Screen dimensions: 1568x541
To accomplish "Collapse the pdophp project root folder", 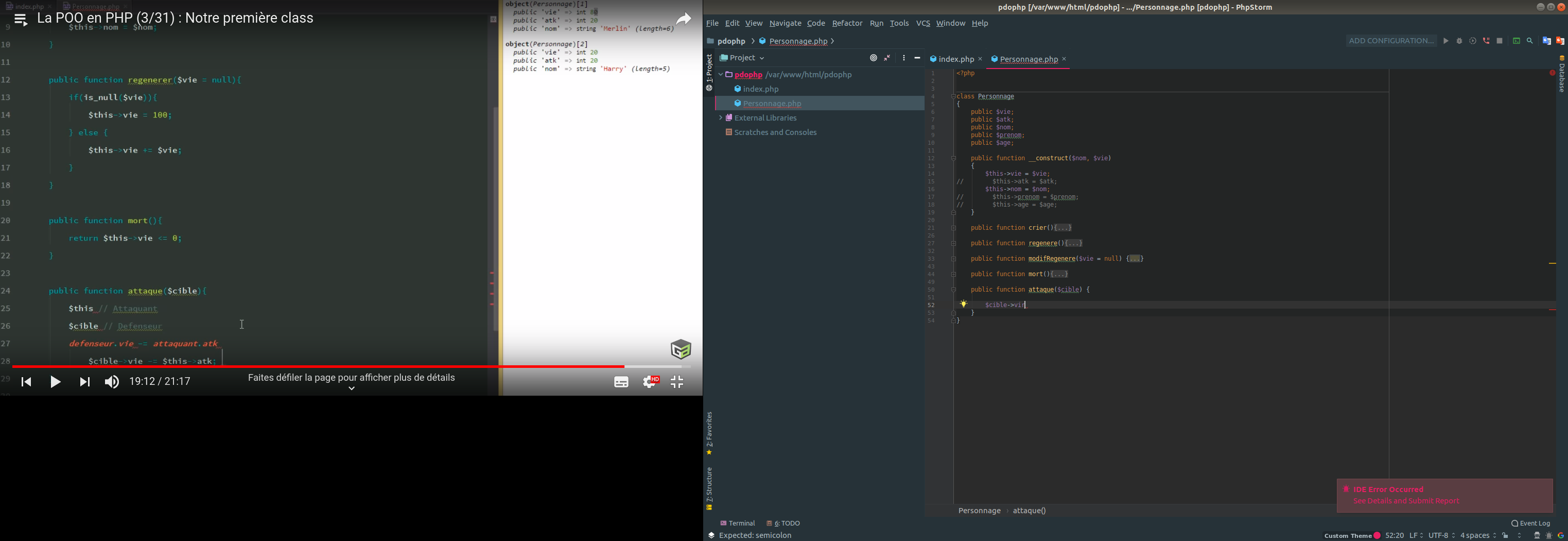I will pos(721,75).
